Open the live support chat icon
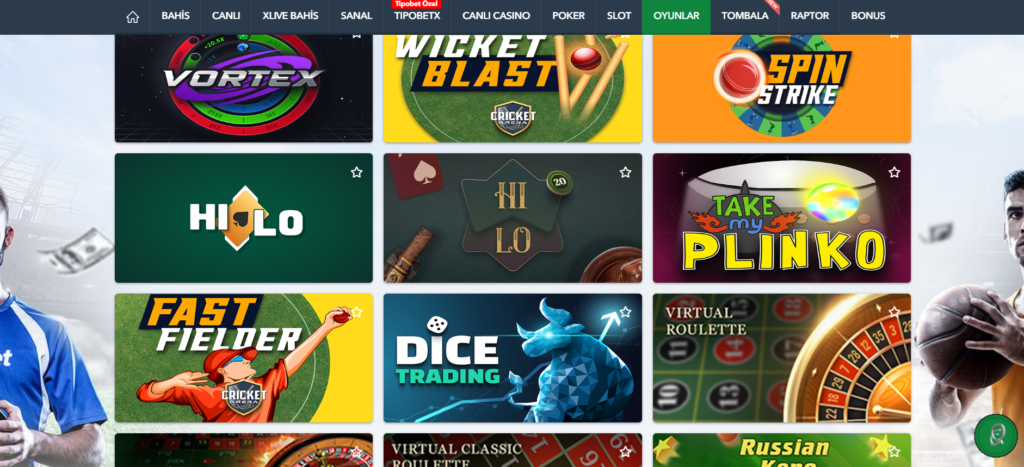This screenshot has height=467, width=1024. click(x=995, y=436)
